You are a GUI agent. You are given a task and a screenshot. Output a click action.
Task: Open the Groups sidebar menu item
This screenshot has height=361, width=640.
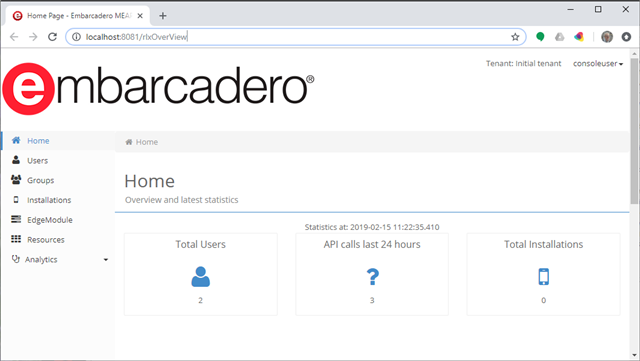click(x=58, y=180)
